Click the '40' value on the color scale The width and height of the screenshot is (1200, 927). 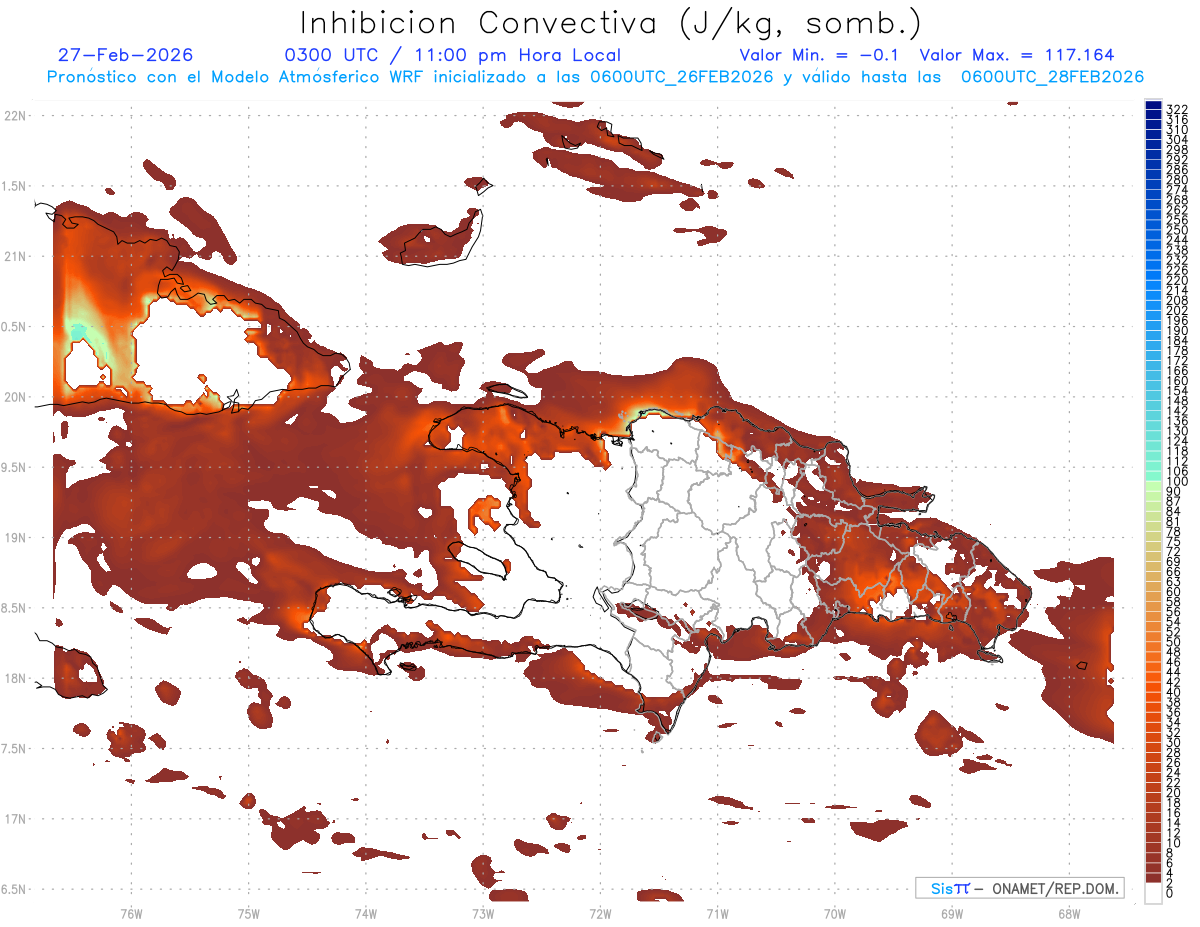pyautogui.click(x=1174, y=693)
